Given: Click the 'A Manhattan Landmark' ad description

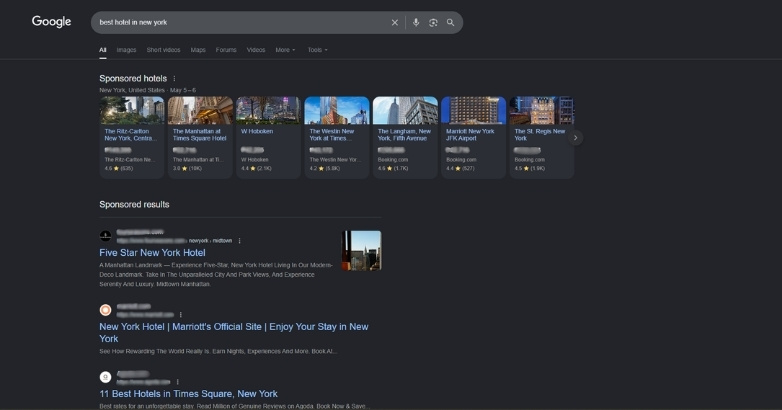Looking at the screenshot, I should click(216, 274).
